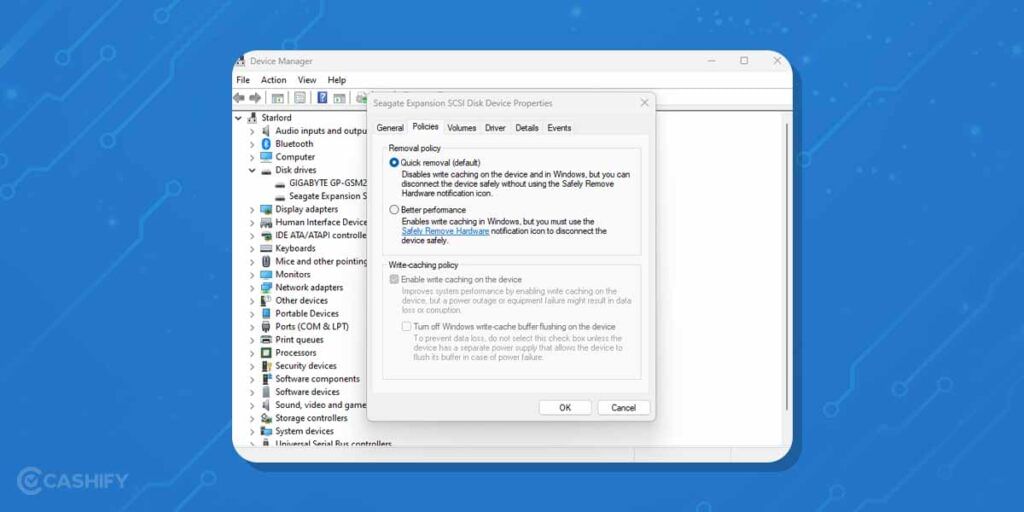The image size is (1024, 512).
Task: Click the OK button
Action: (x=565, y=408)
